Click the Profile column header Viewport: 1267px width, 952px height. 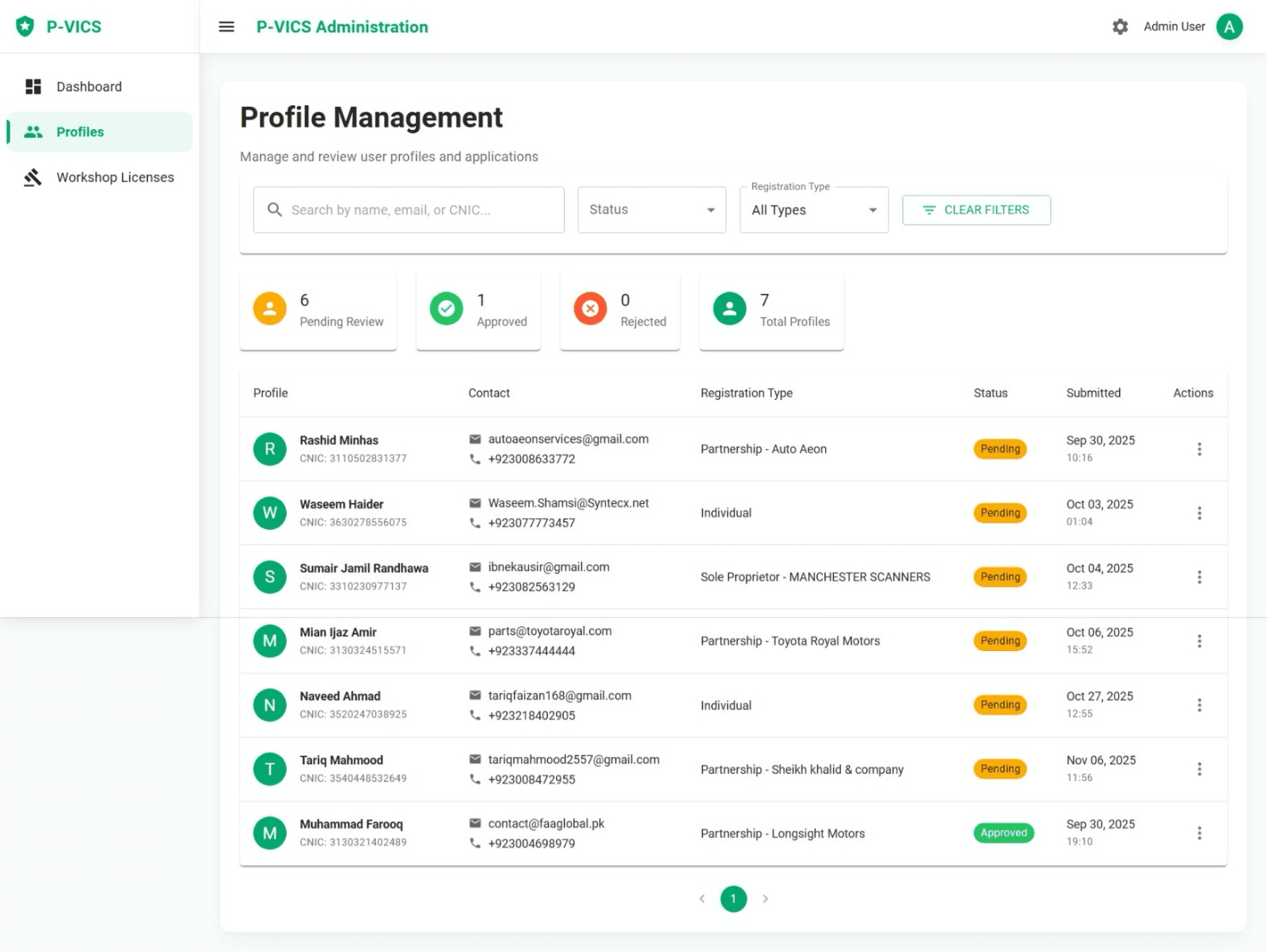click(271, 393)
